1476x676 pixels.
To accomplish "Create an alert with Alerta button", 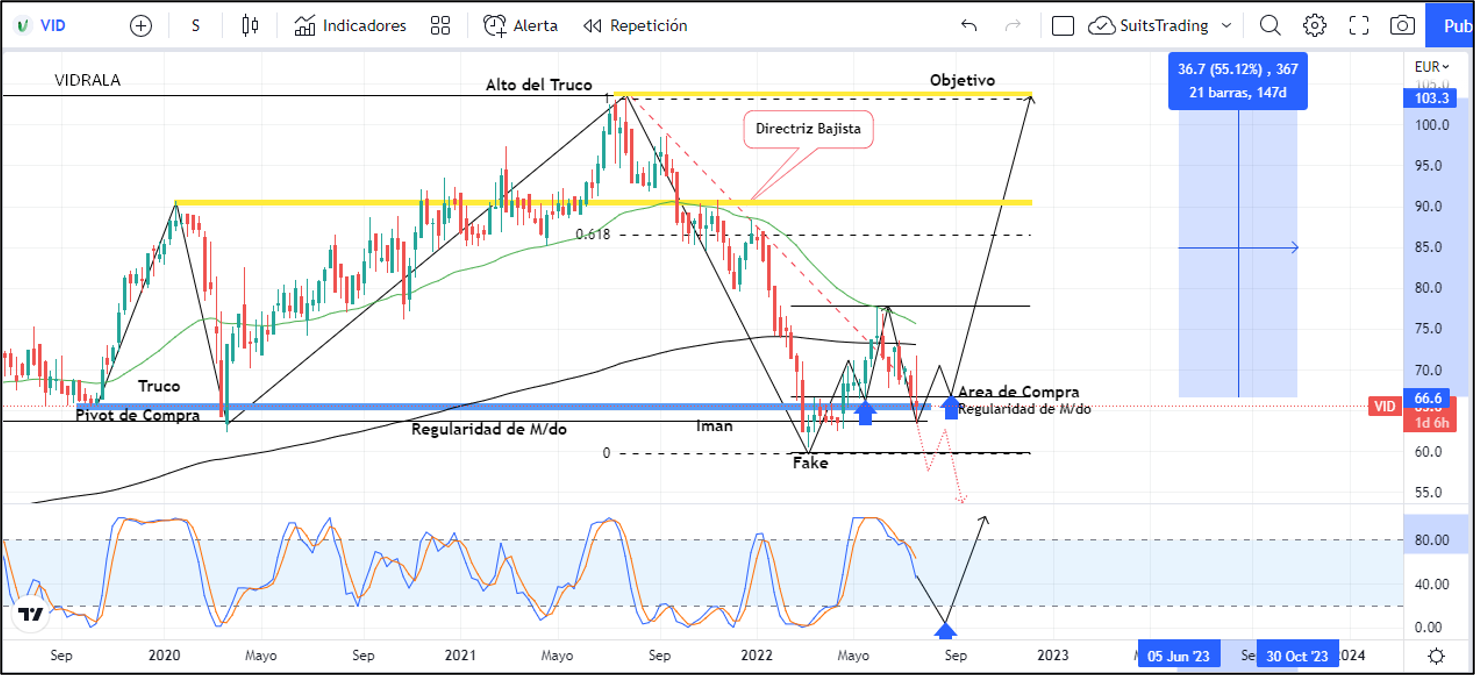I will [521, 26].
